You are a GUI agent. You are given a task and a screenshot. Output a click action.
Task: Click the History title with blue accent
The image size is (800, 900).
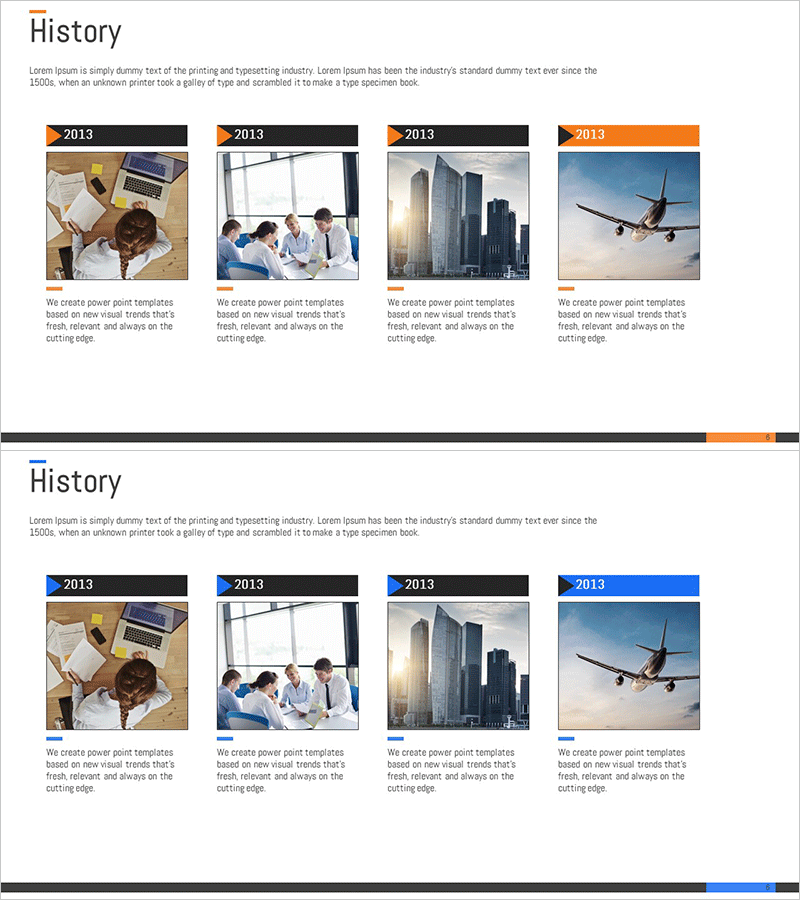75,482
